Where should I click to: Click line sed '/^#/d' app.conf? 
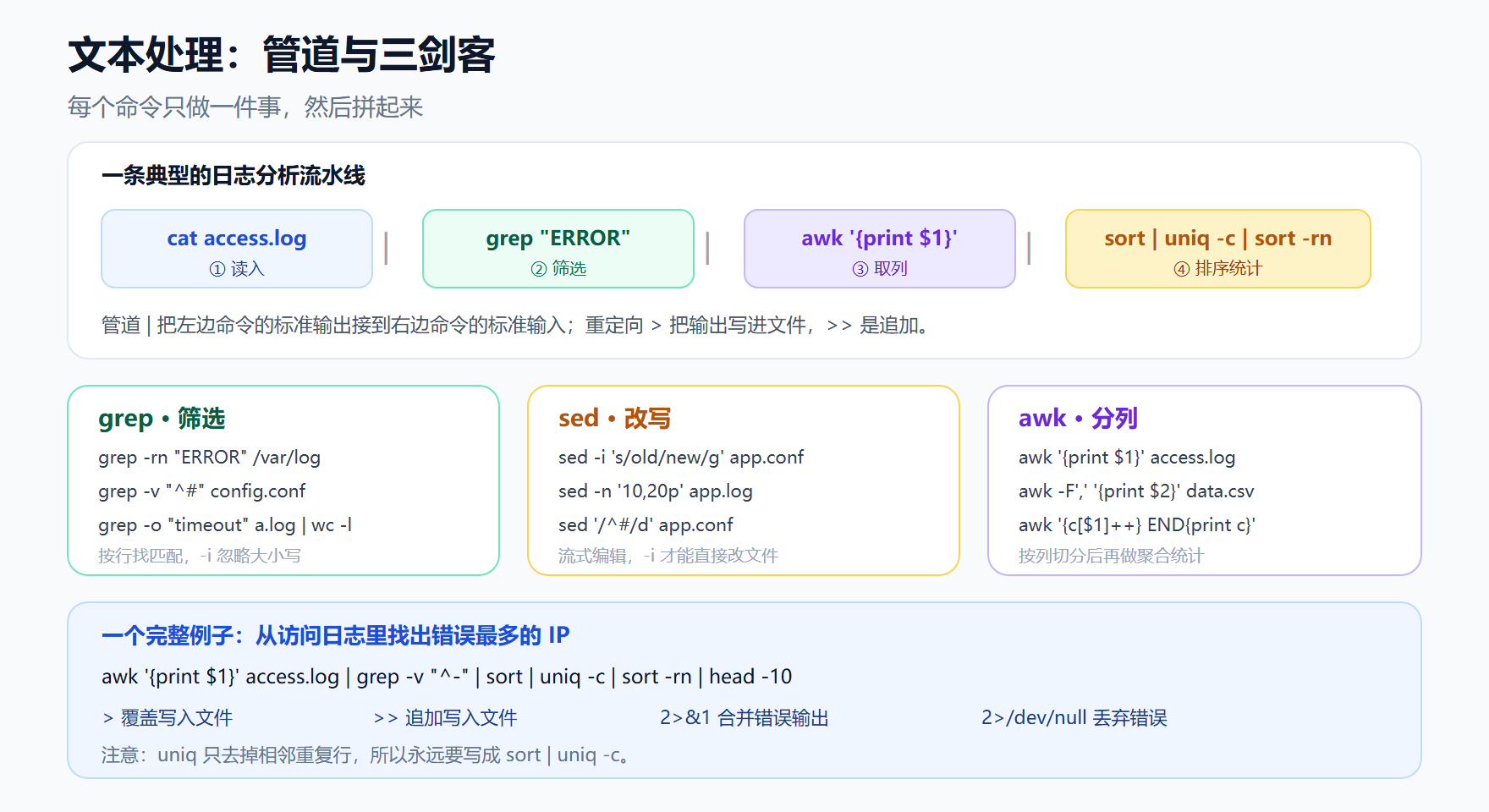pyautogui.click(x=646, y=525)
